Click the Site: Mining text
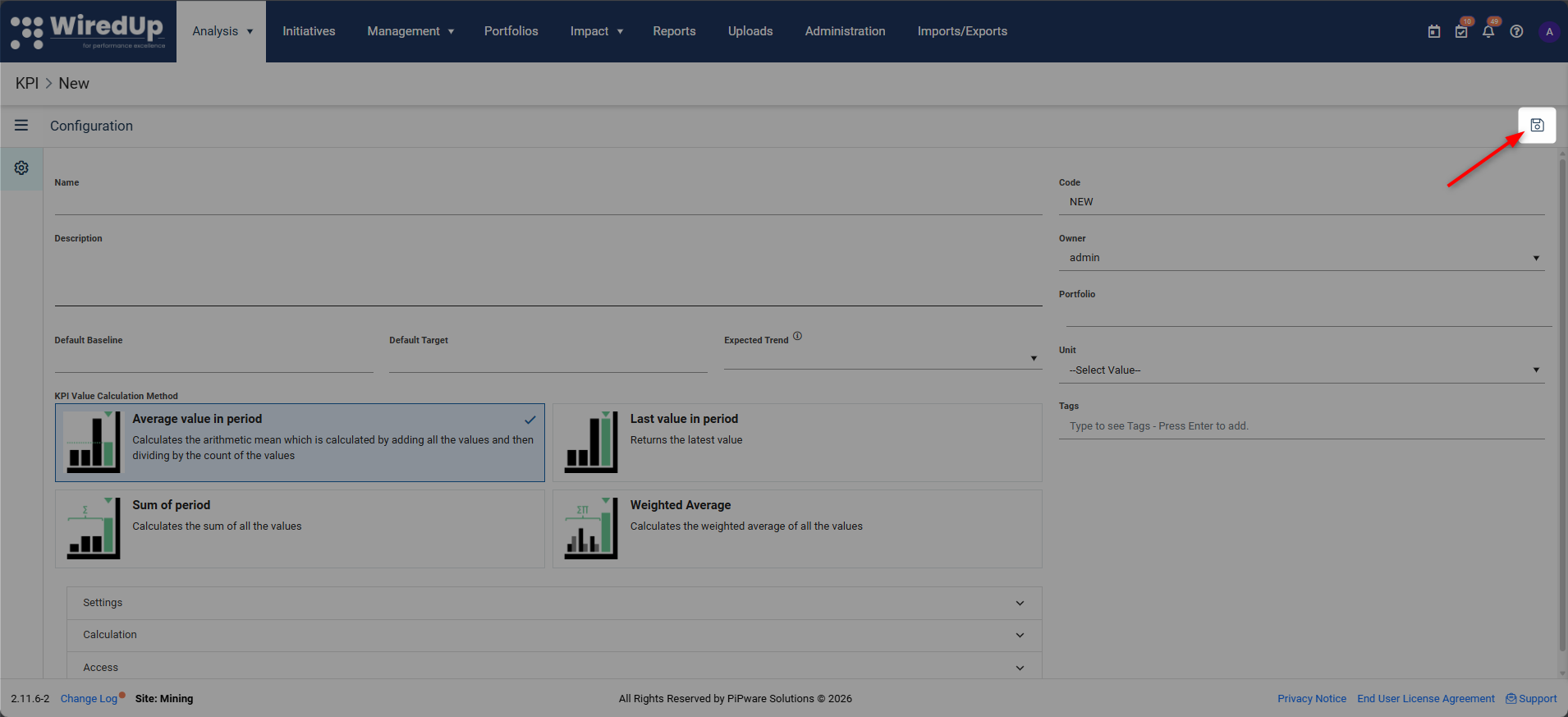 164,699
